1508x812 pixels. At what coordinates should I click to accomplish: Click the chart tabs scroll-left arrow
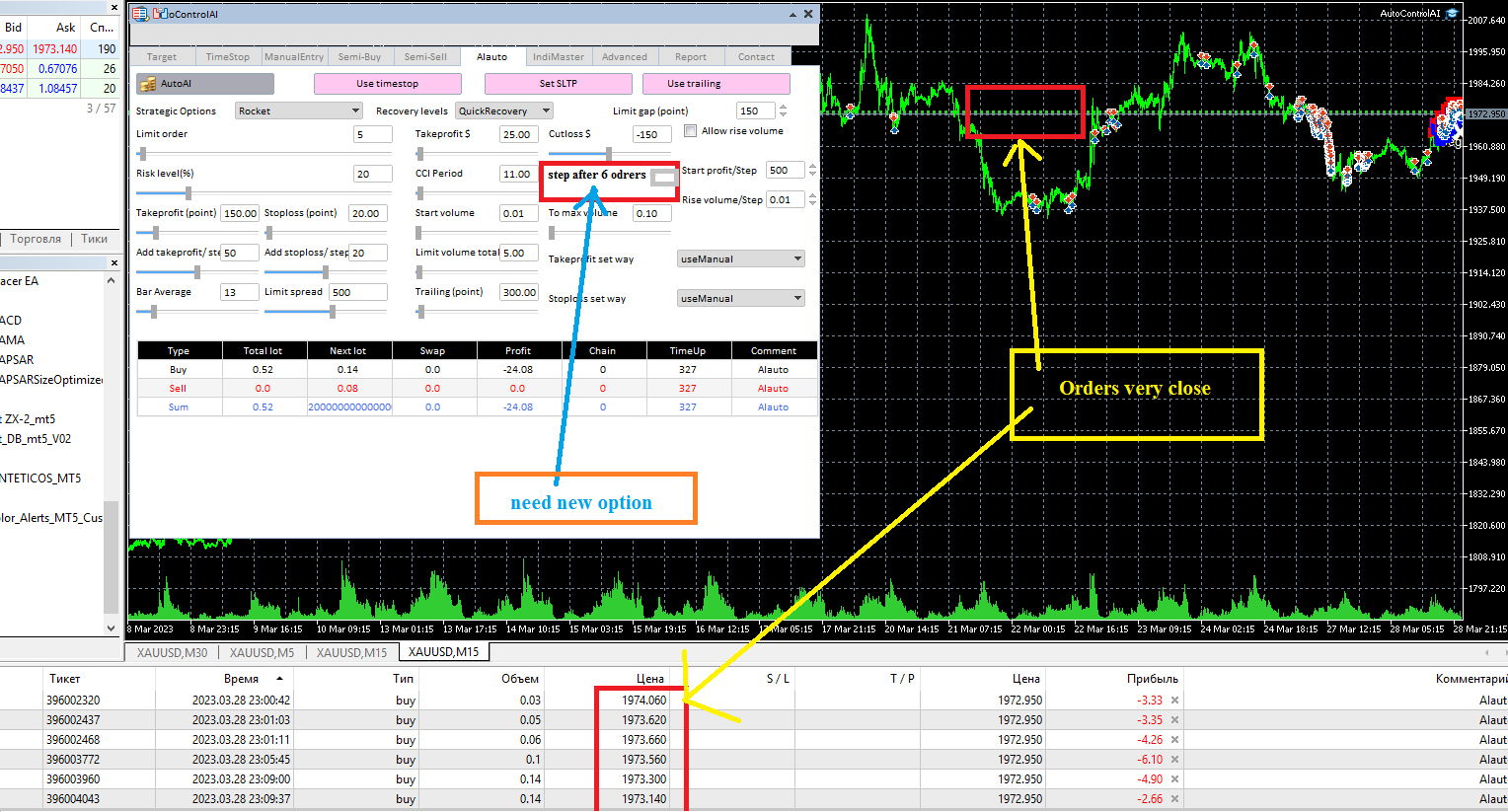[1487, 652]
